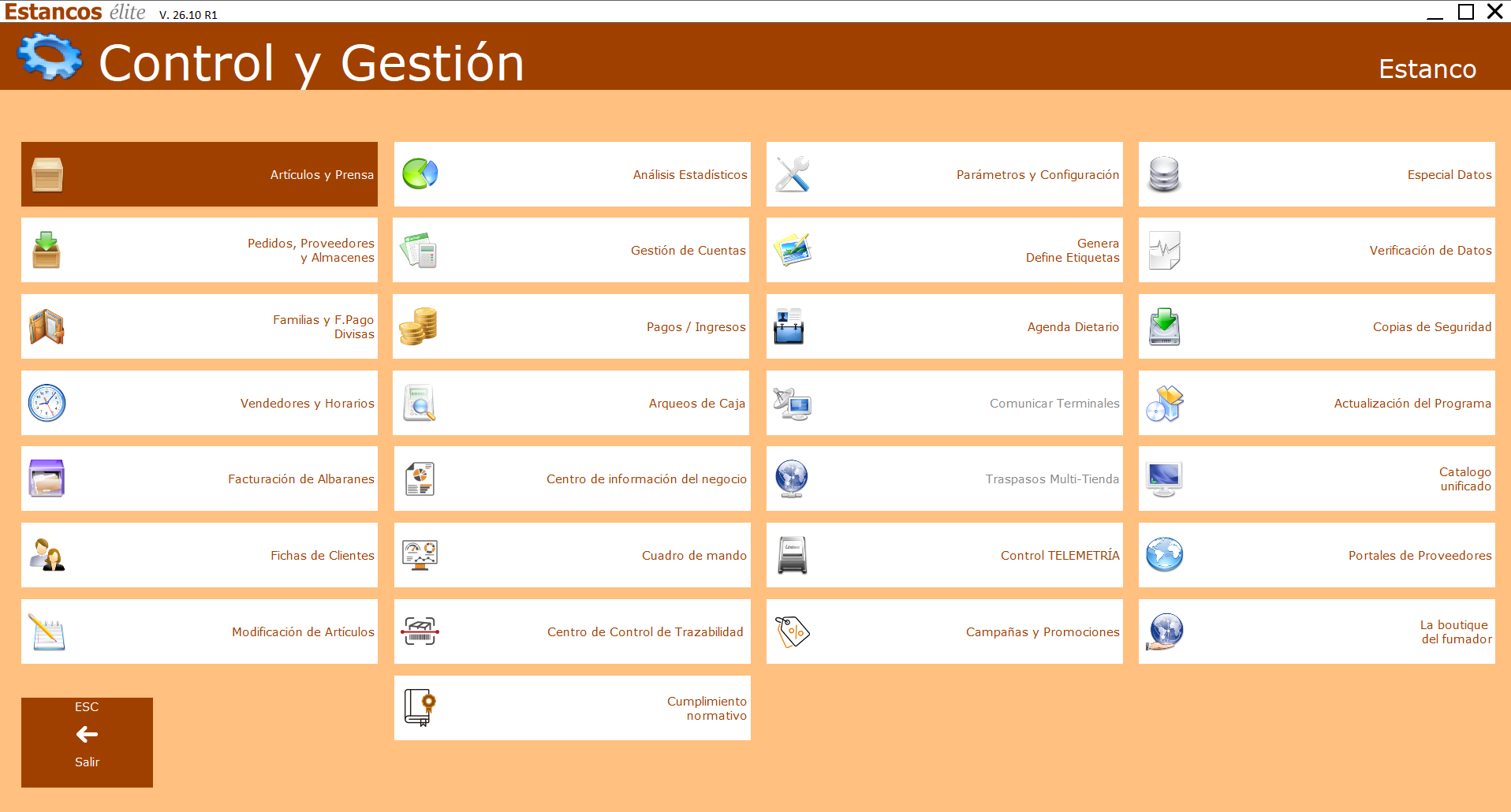This screenshot has height=812, width=1511.
Task: Click the database cylinder Especial Datos icon
Action: (x=1165, y=174)
